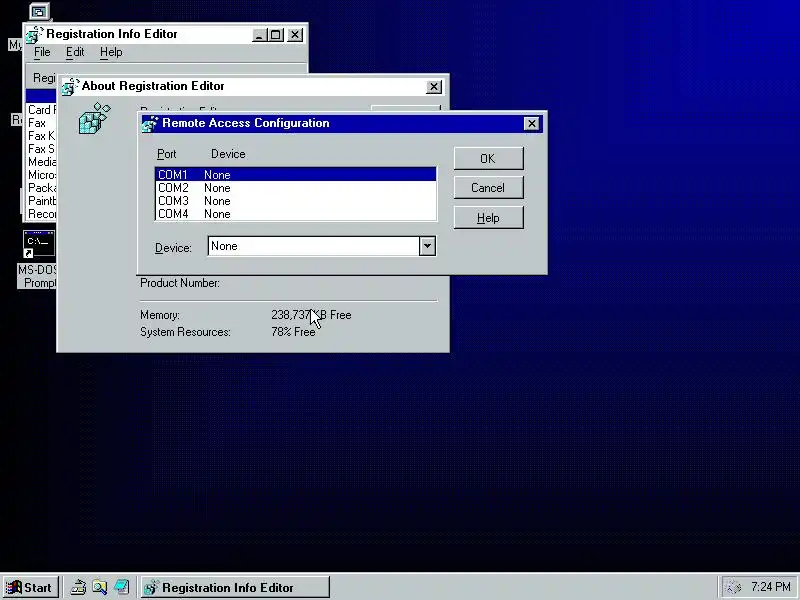Click the Device combo box showing None

point(321,246)
